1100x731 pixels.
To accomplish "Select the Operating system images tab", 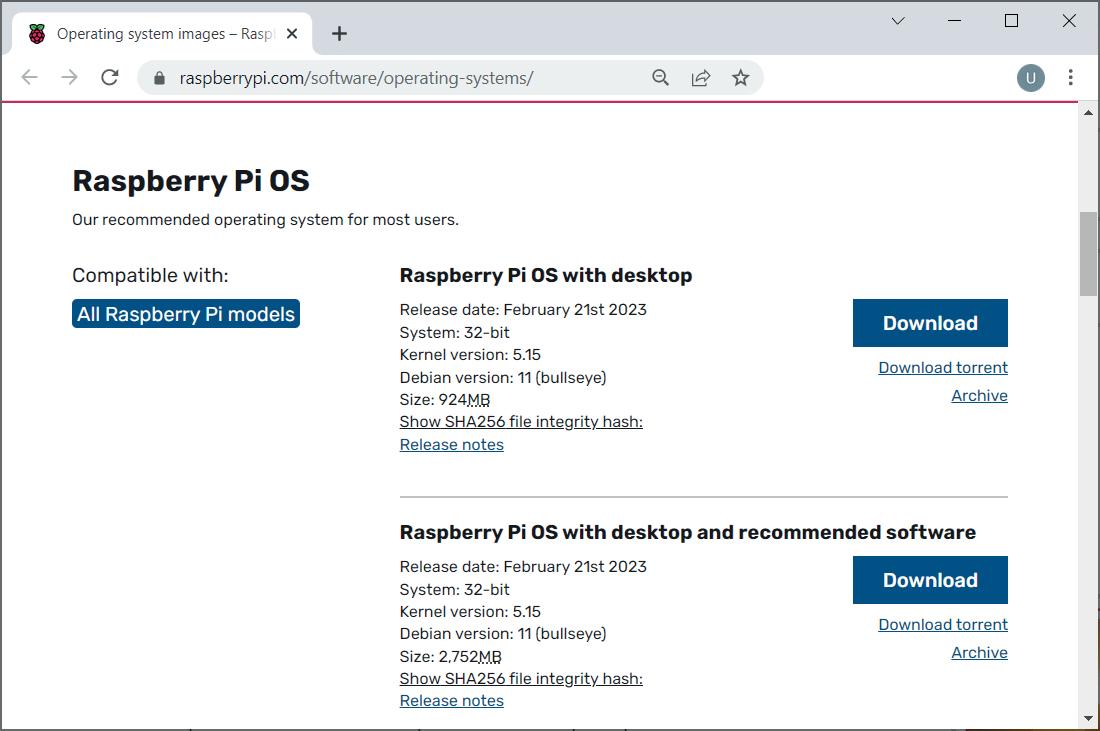I will click(x=161, y=34).
